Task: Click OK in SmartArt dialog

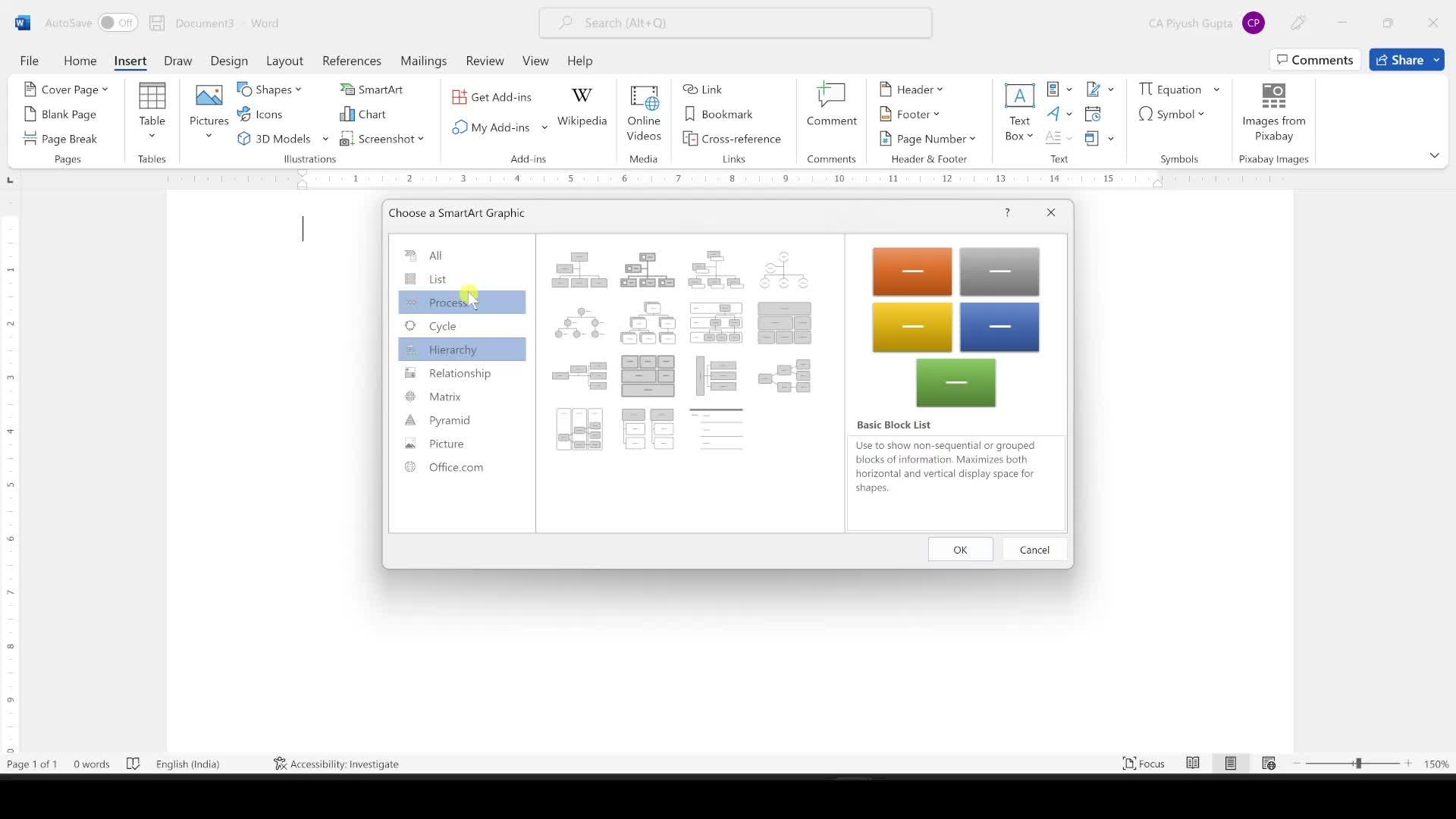Action: (x=960, y=550)
